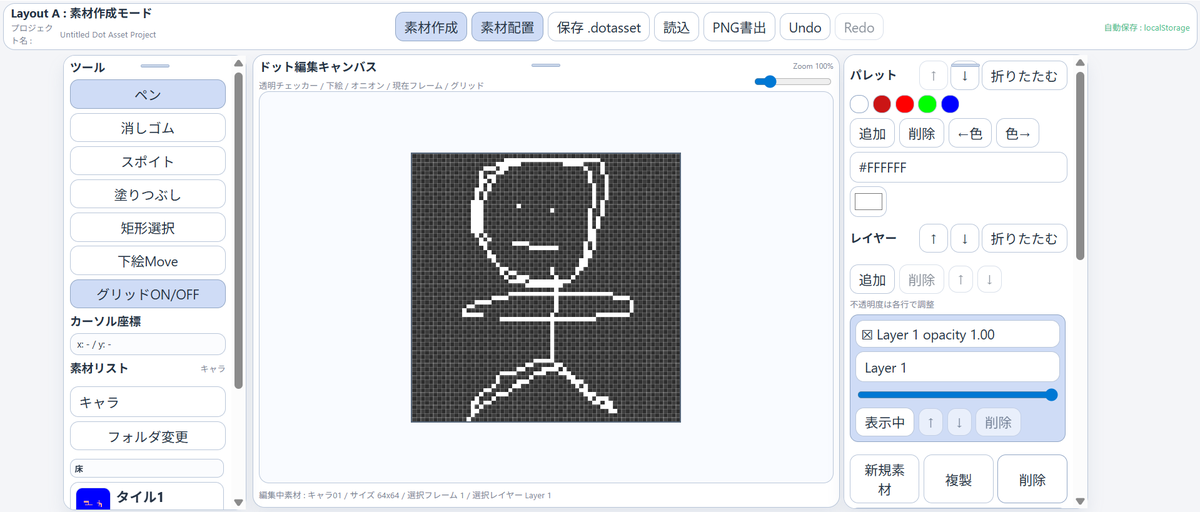The image size is (1200, 512).
Task: Toggle グリッドON/OFF grid display
Action: tap(148, 294)
